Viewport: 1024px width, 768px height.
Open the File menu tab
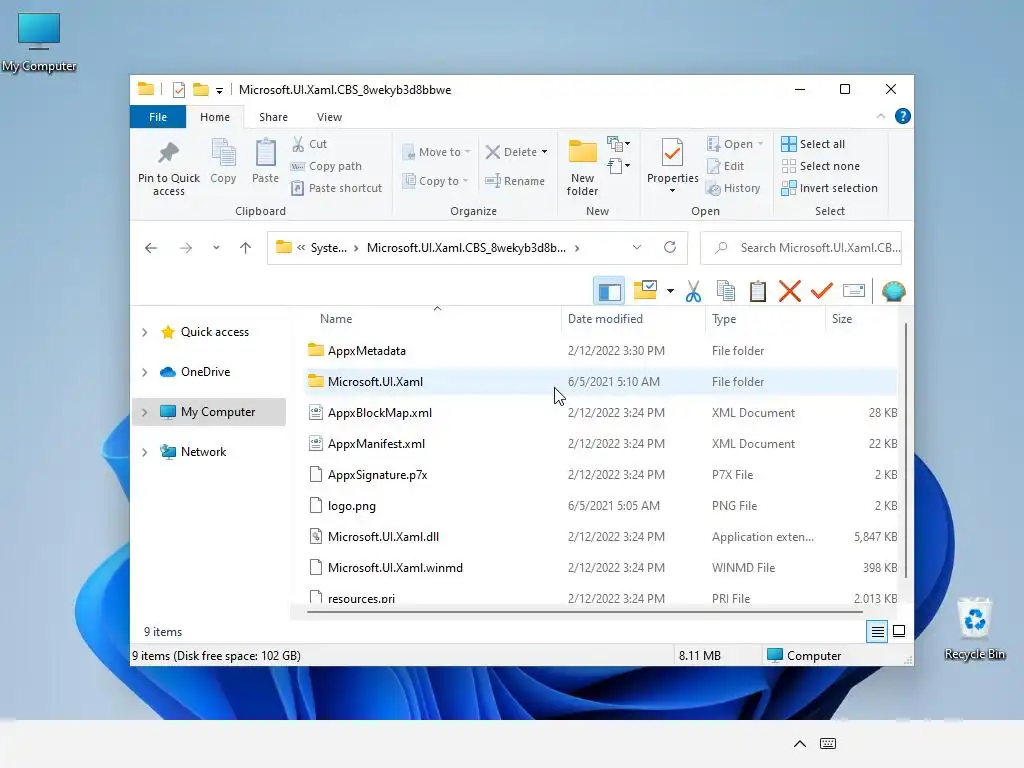coord(158,117)
